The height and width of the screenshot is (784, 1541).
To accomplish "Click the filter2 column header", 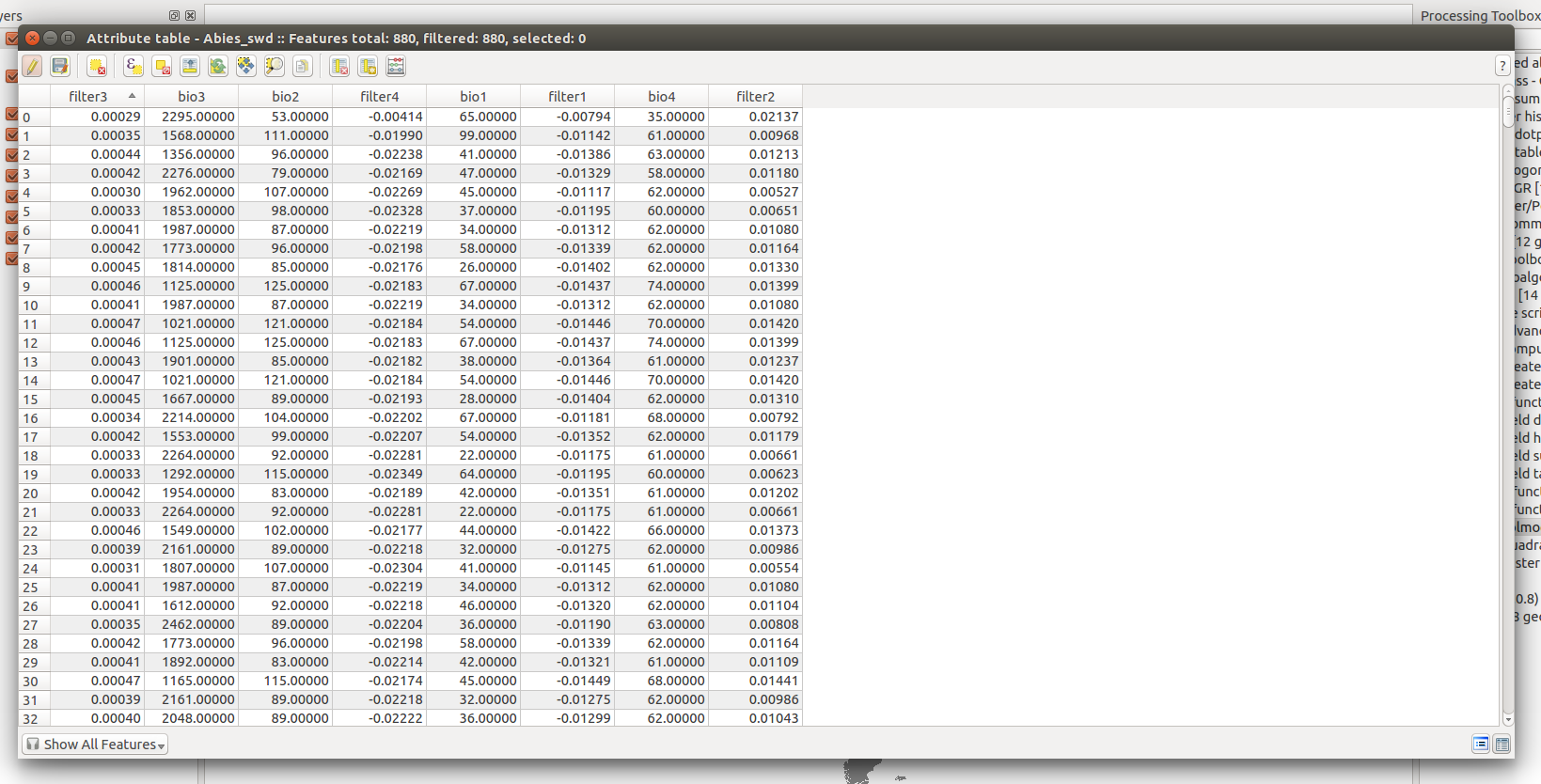I will (755, 96).
